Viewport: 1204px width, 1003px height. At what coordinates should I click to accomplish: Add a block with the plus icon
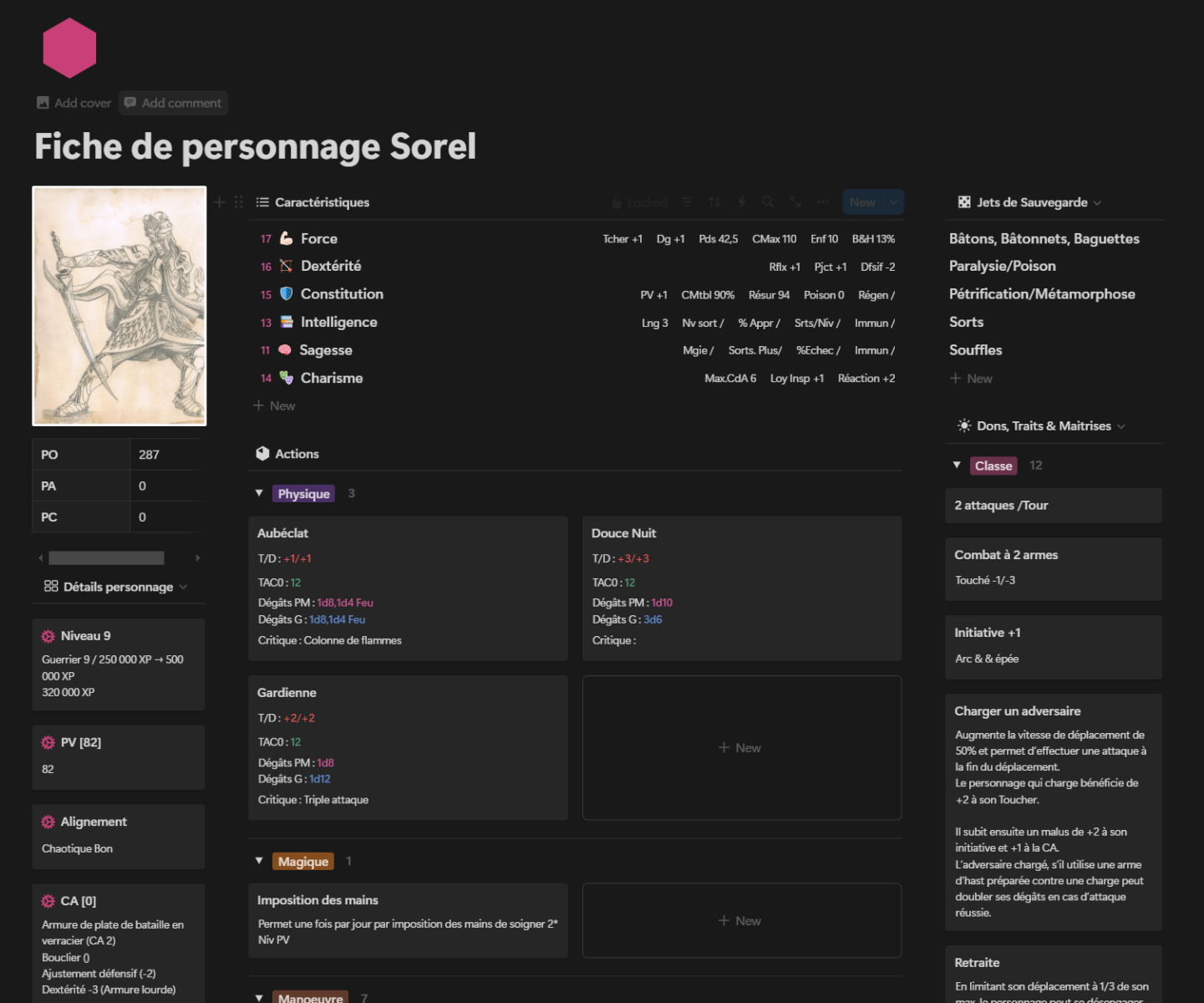click(220, 202)
